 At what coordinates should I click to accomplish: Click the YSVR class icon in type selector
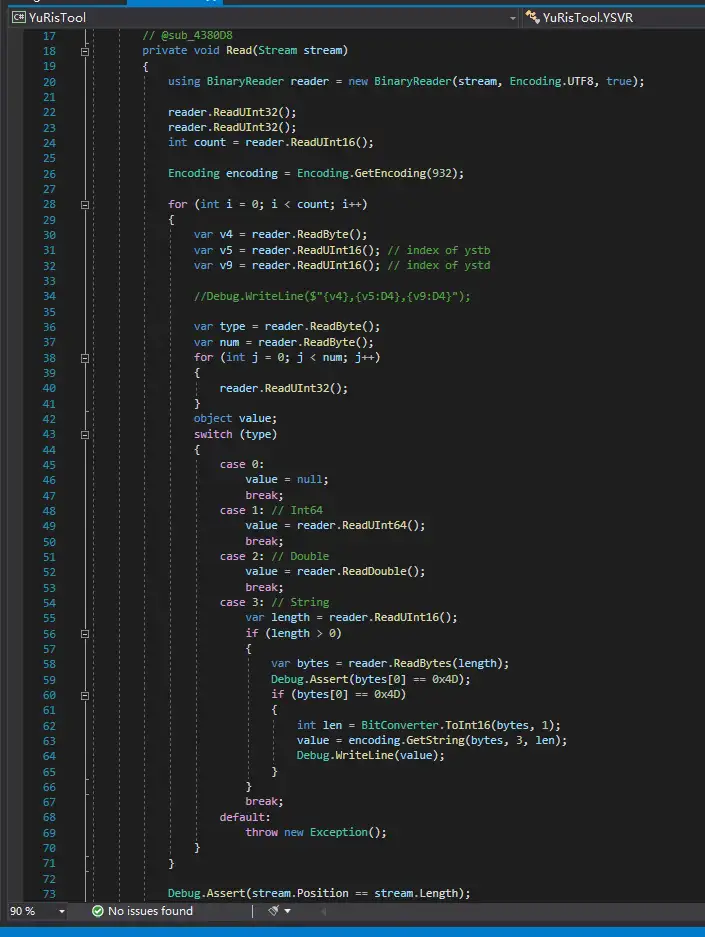(531, 17)
